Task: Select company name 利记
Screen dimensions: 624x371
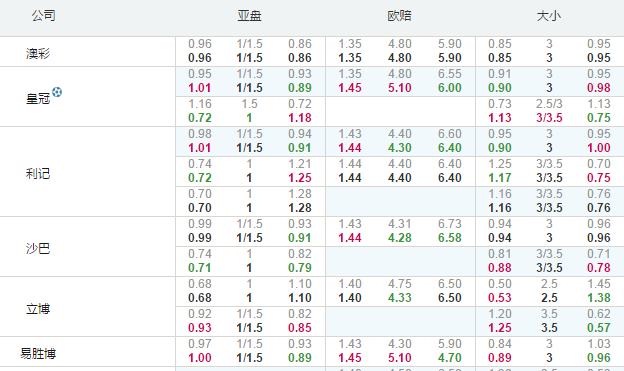Action: click(x=38, y=174)
